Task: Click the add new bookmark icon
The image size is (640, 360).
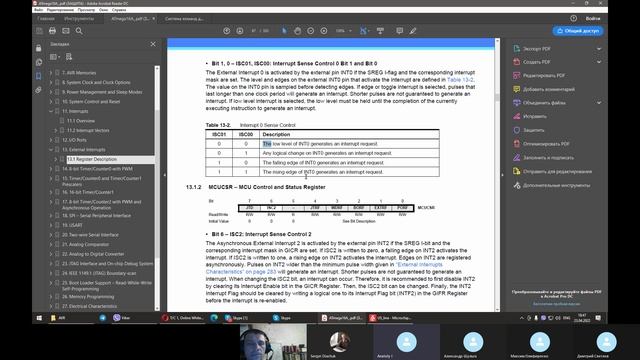Action: 69,57
